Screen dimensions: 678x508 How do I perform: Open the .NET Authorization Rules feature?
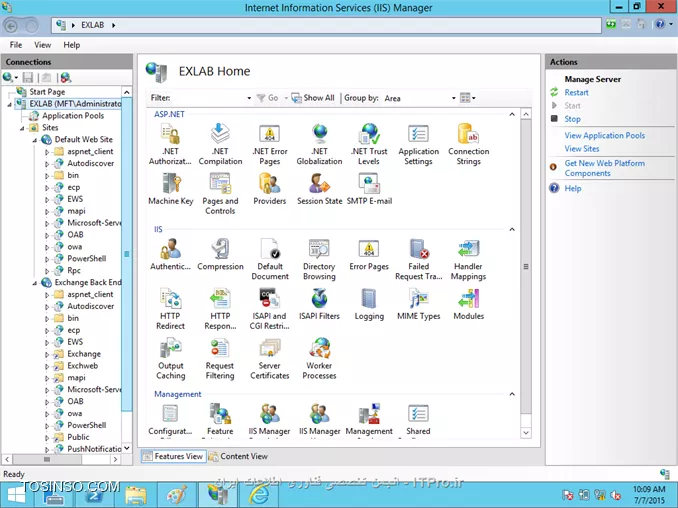coord(170,144)
